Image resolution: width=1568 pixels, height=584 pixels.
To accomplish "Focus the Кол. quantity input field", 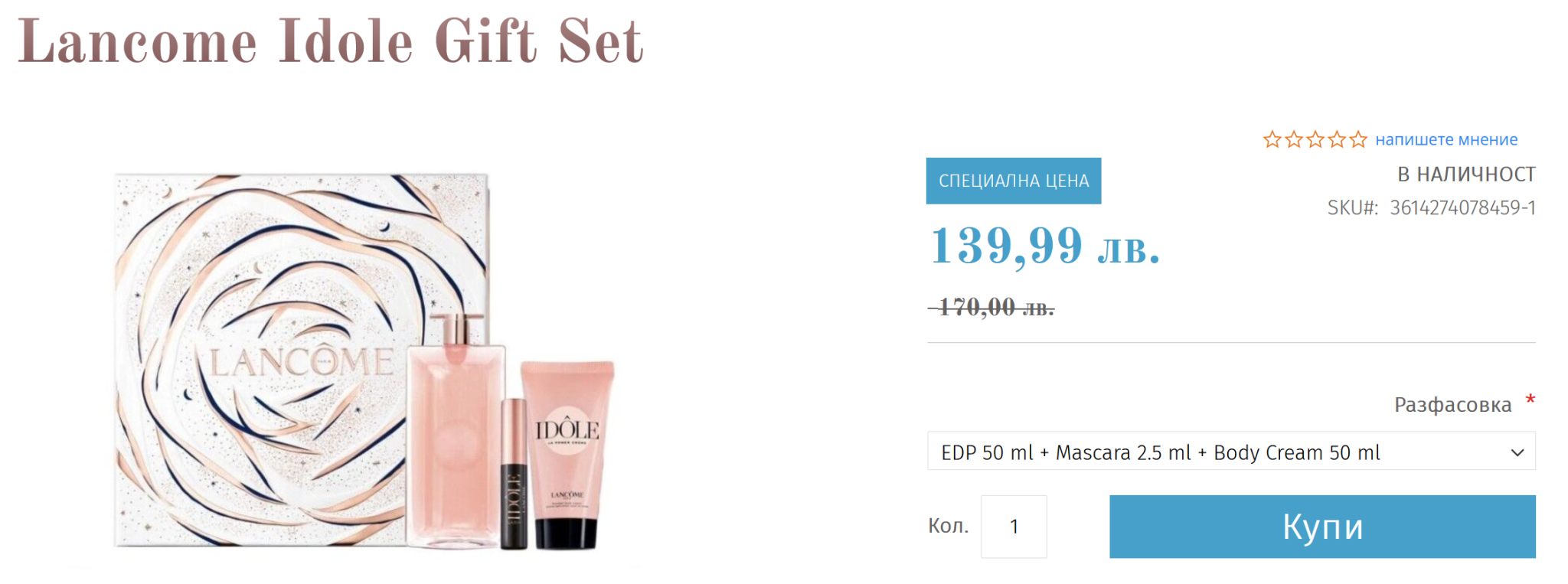I will pos(1014,526).
